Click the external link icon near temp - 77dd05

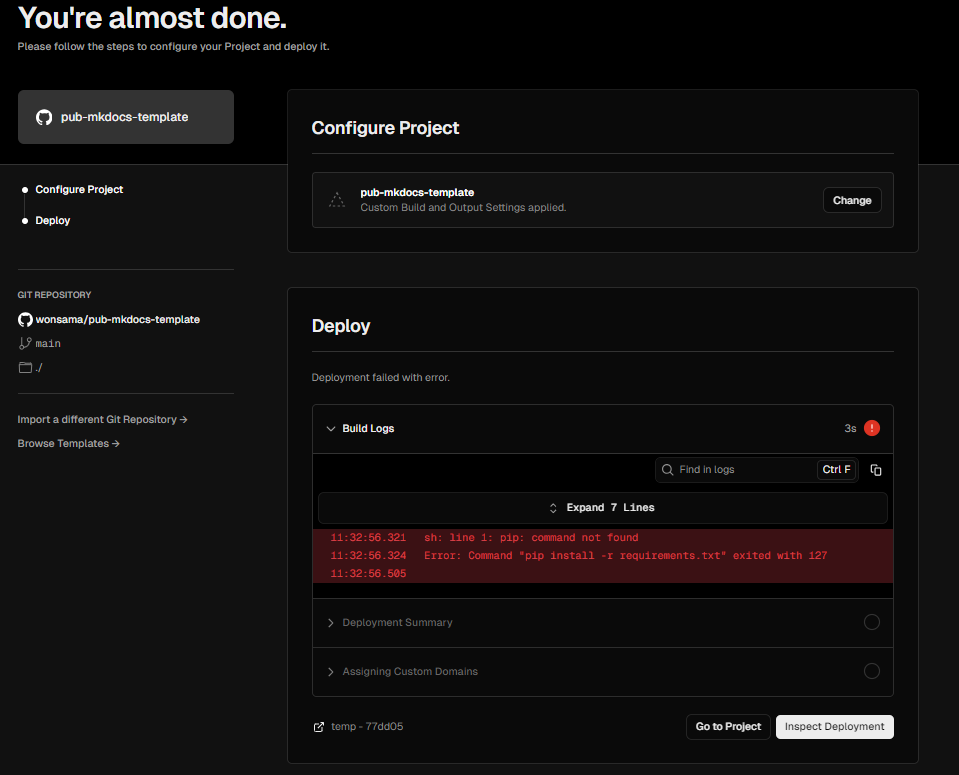click(x=319, y=727)
